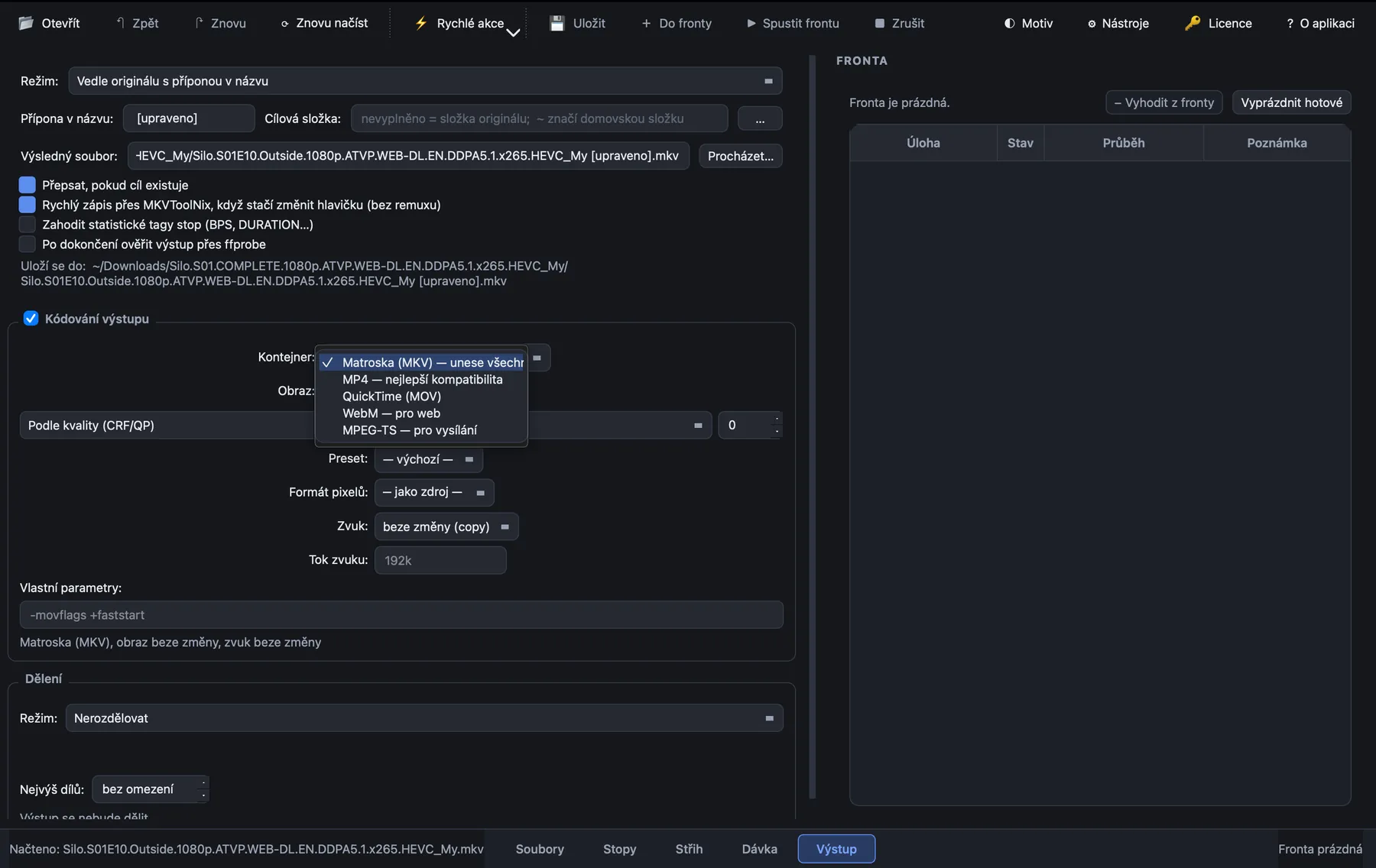
Task: Click the Licence key icon
Action: [1193, 23]
